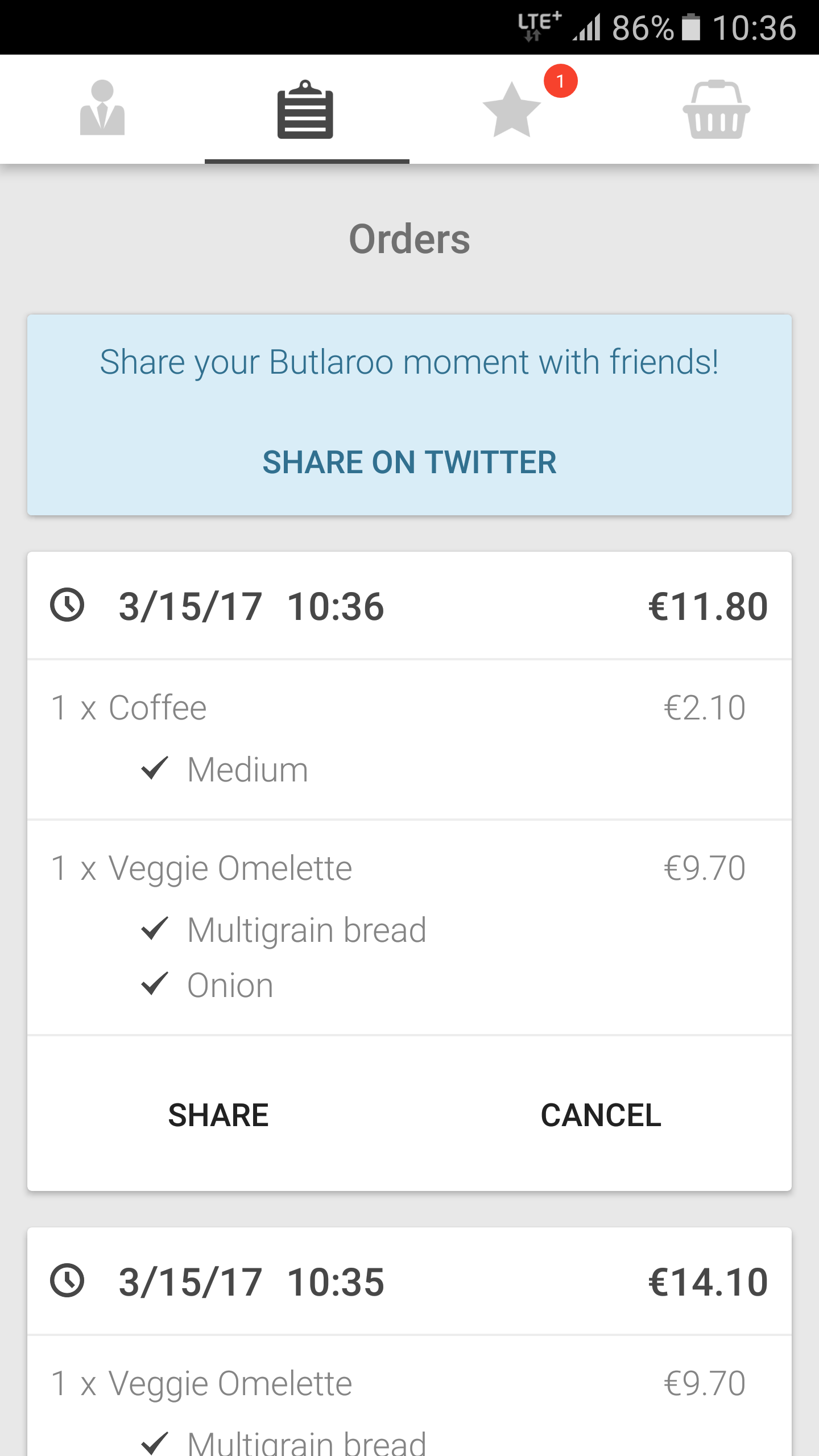Image resolution: width=819 pixels, height=1456 pixels.
Task: Cancel the 10:36 order
Action: pos(601,1115)
